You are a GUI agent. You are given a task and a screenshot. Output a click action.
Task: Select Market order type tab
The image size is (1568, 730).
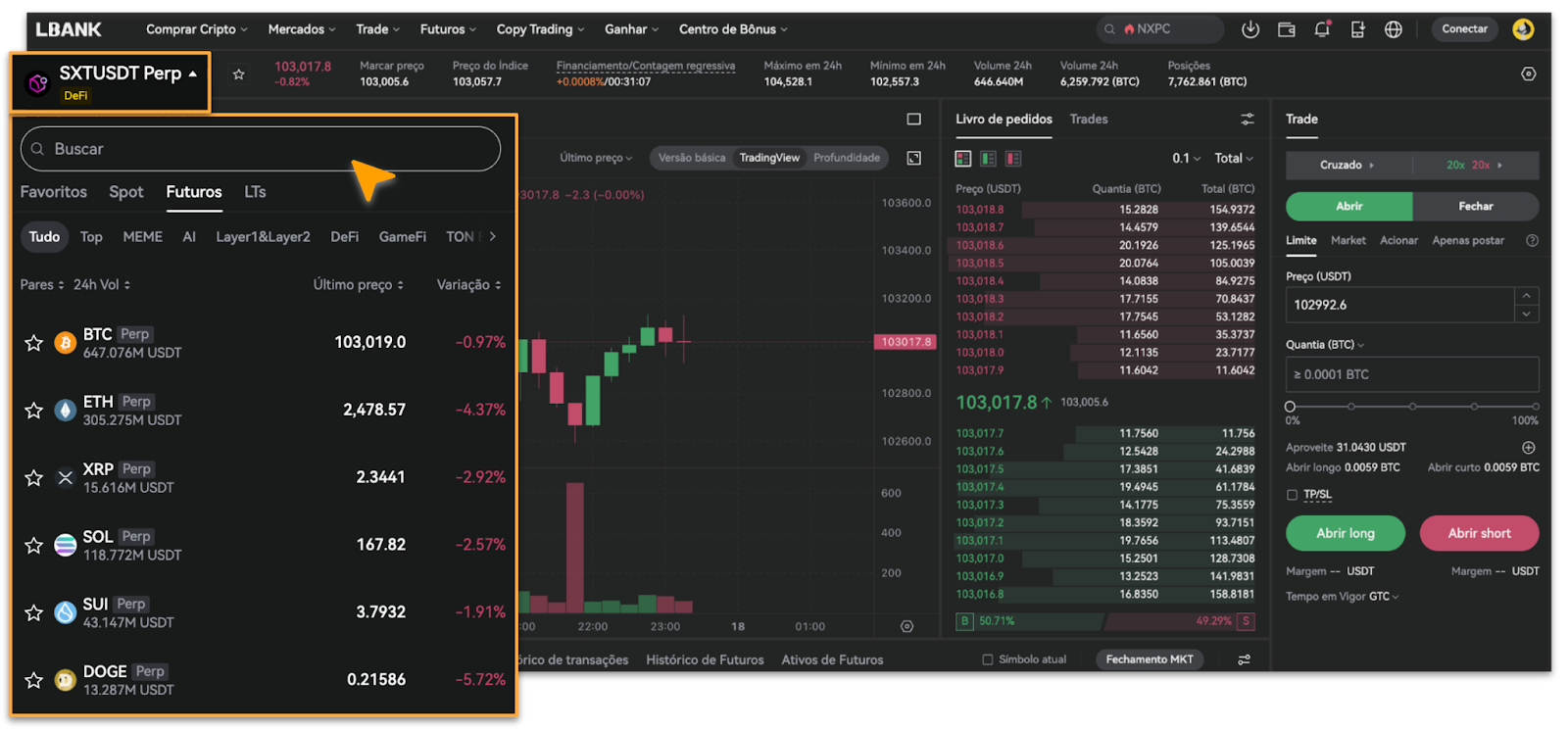1347,240
